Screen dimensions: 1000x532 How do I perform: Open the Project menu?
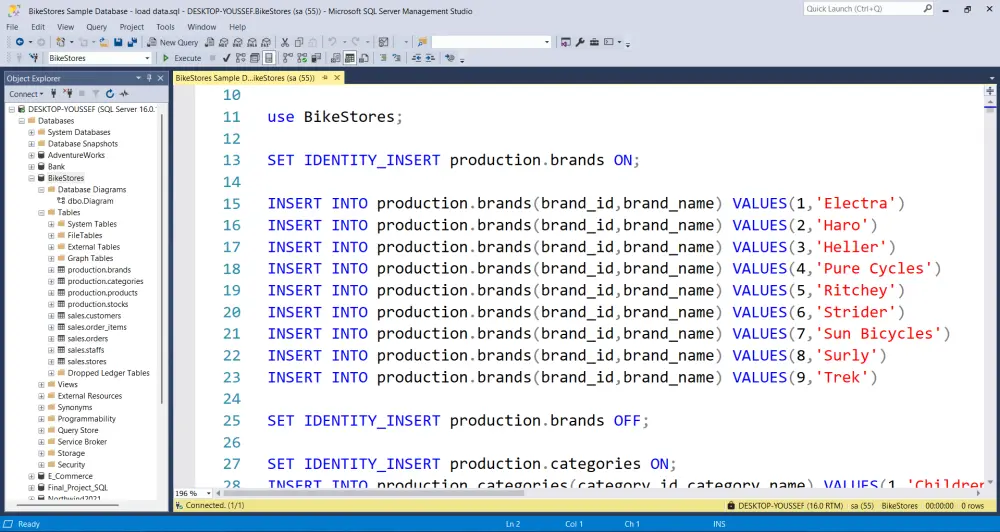click(131, 27)
